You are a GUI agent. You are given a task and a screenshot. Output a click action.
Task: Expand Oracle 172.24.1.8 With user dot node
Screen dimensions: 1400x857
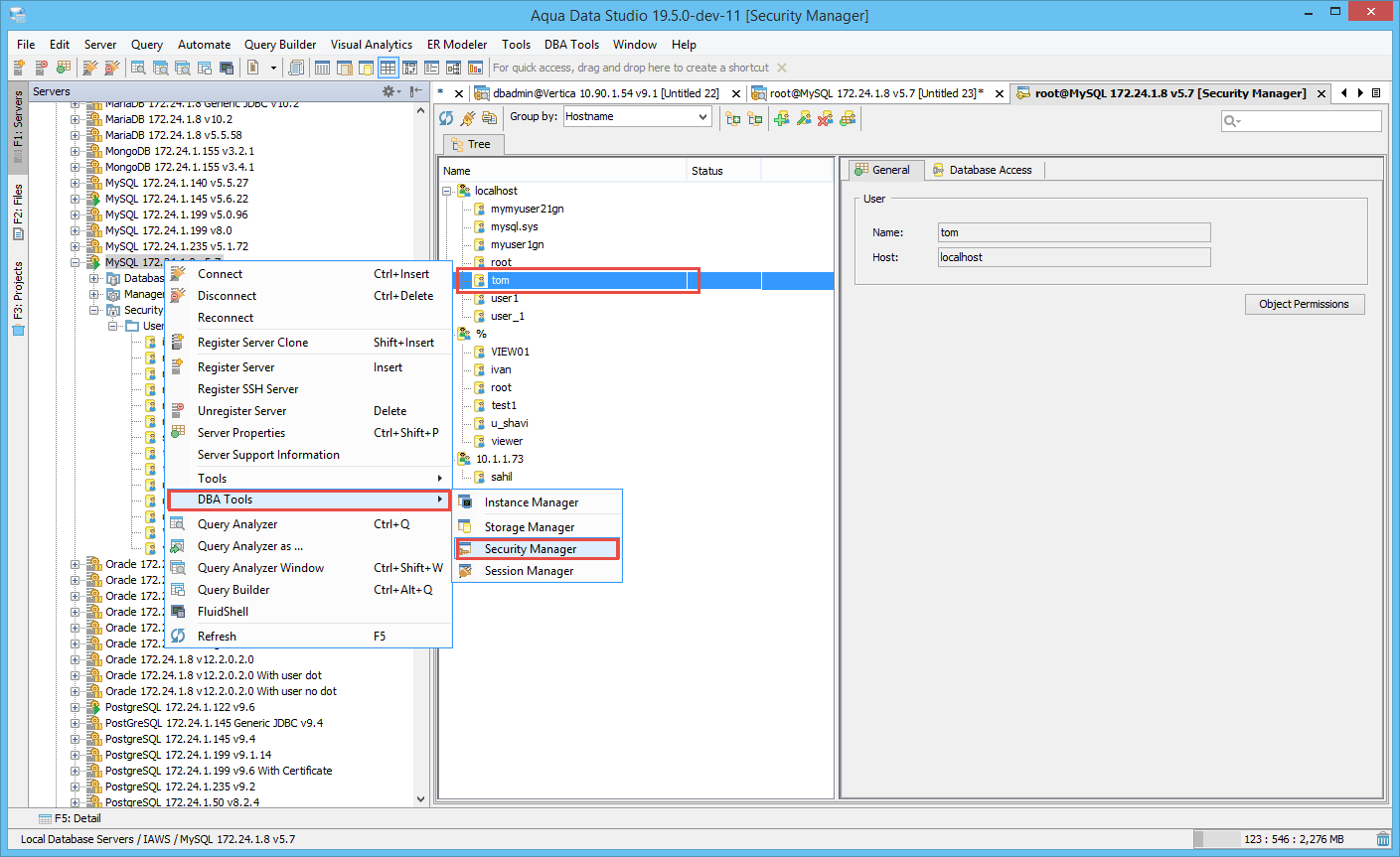pos(76,675)
